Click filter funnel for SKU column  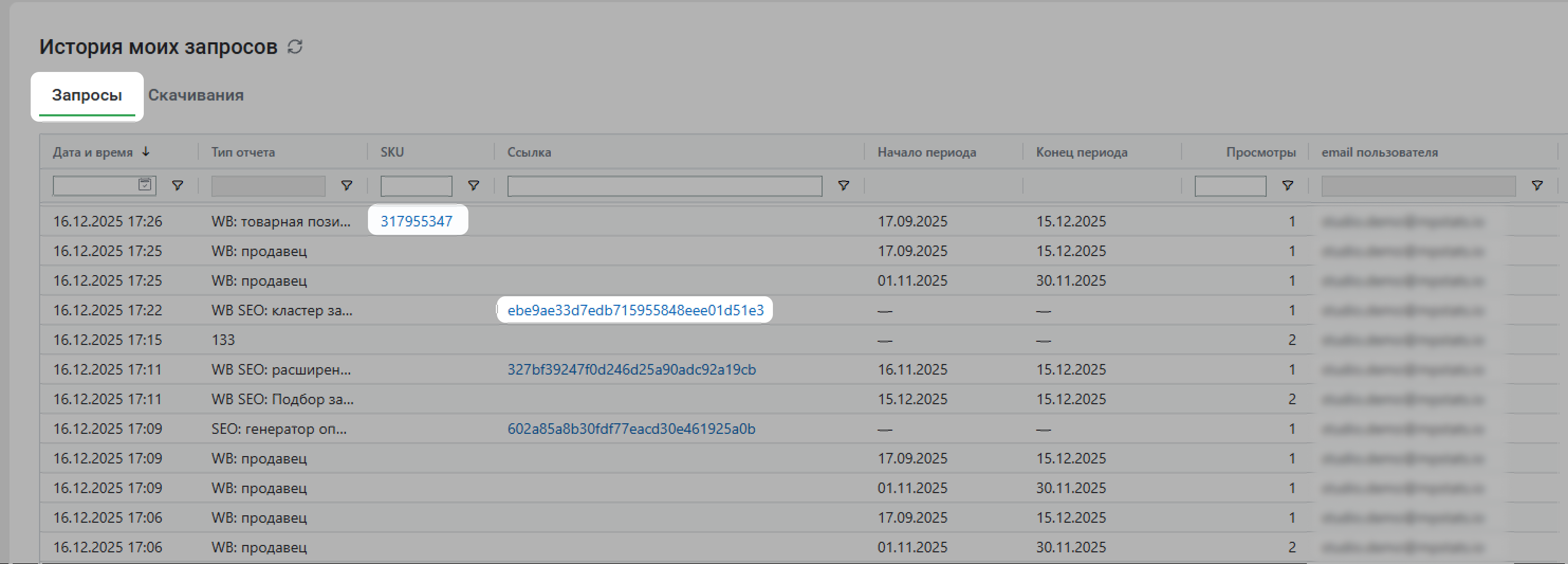point(473,185)
